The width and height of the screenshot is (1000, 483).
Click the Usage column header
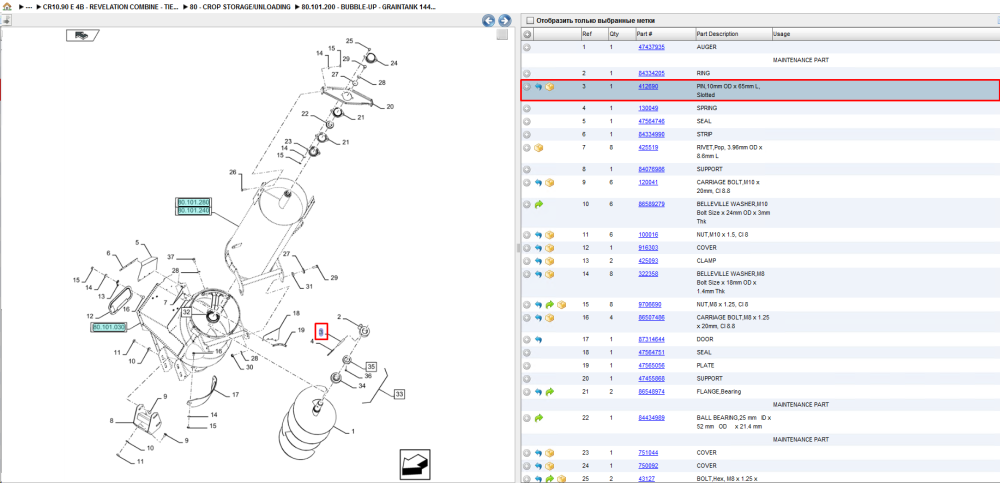tap(885, 34)
